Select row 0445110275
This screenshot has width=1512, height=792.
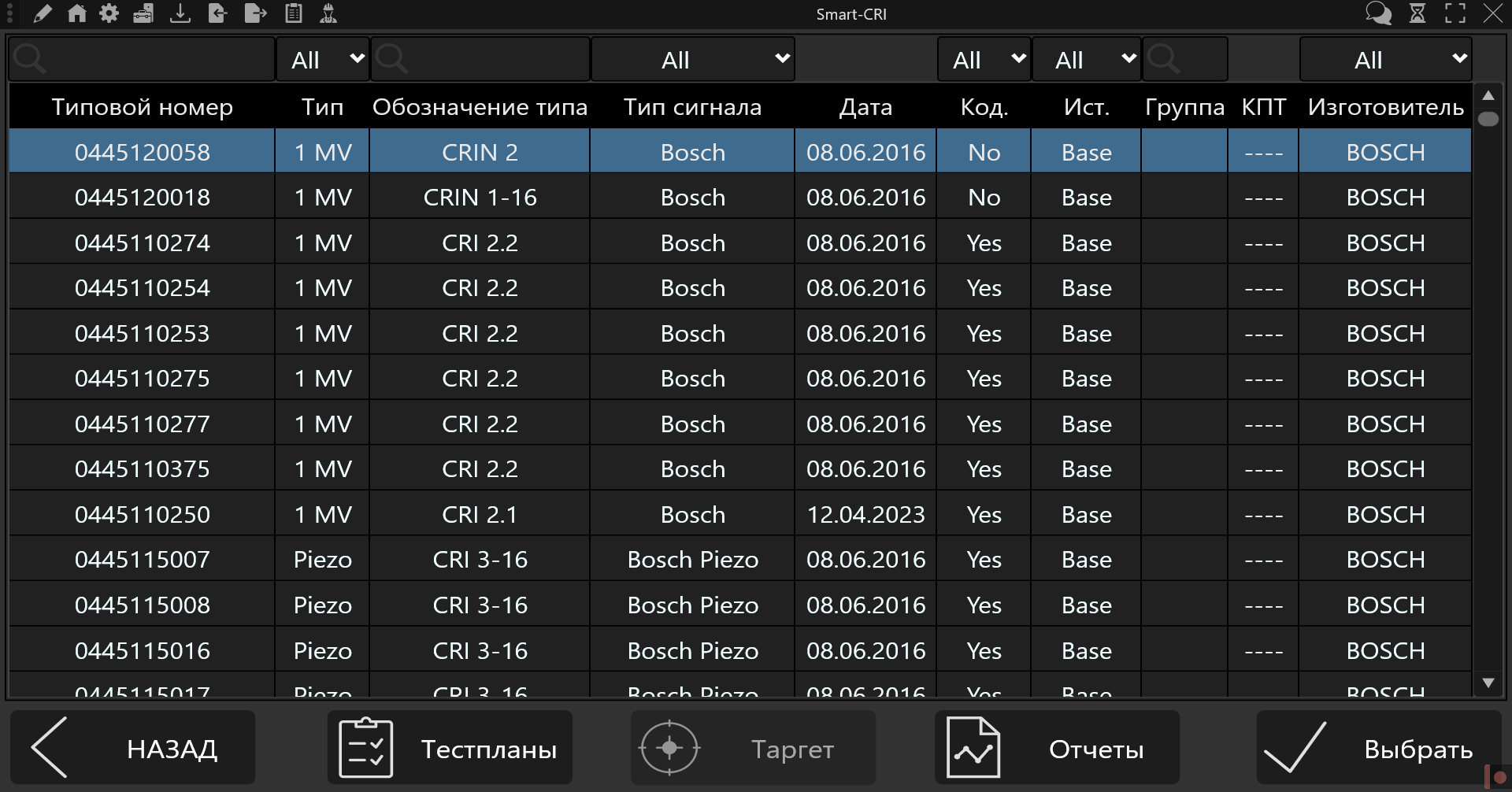(x=740, y=378)
